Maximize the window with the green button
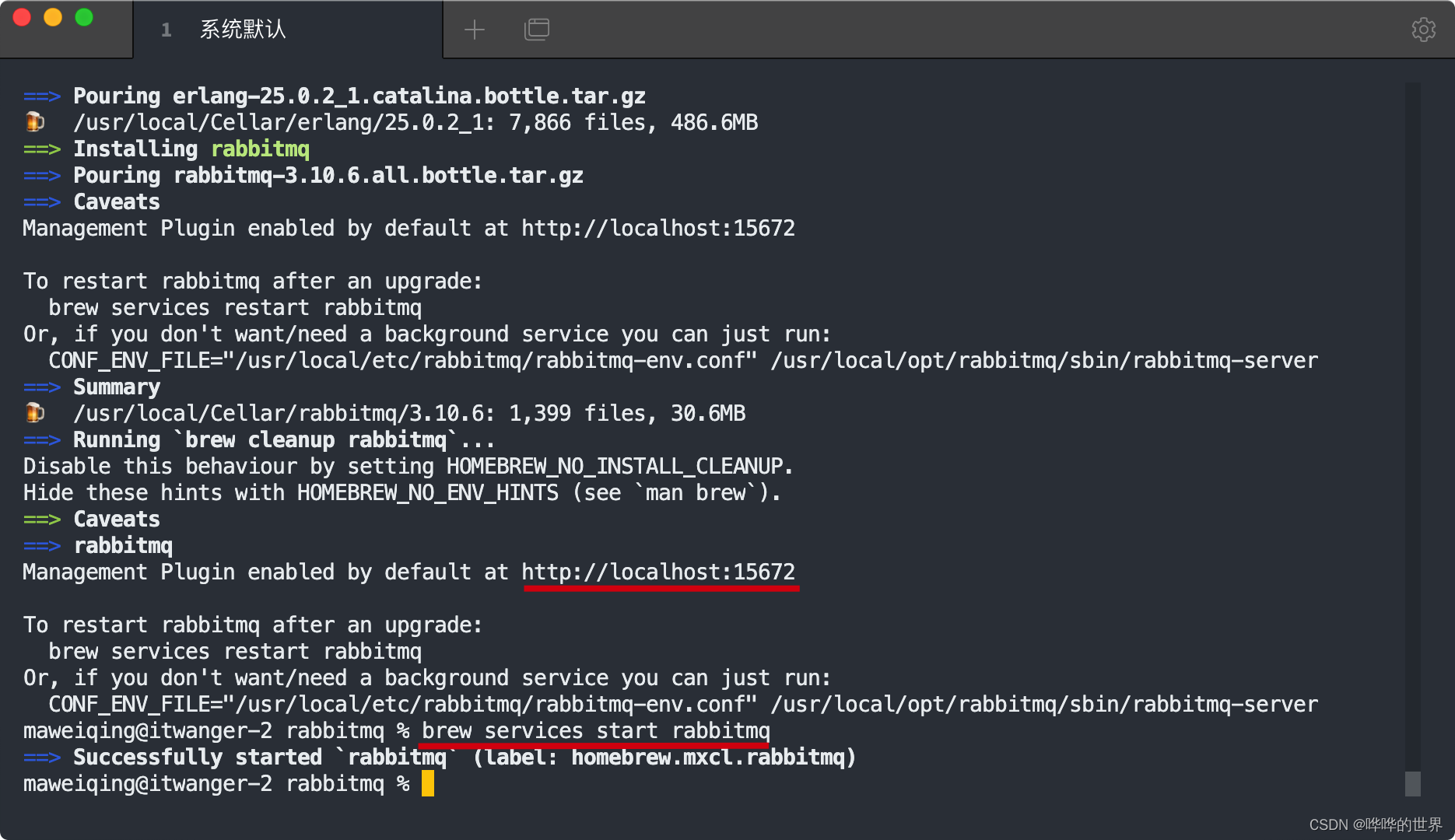The height and width of the screenshot is (840, 1455). [x=84, y=17]
